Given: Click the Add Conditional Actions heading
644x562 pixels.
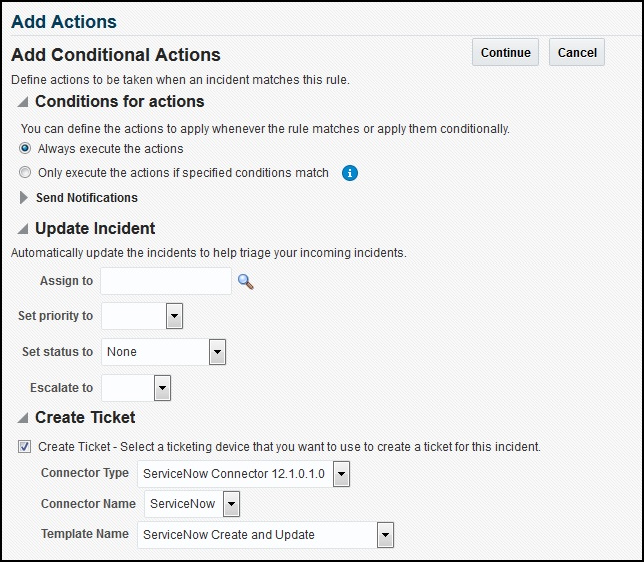Looking at the screenshot, I should [x=116, y=55].
